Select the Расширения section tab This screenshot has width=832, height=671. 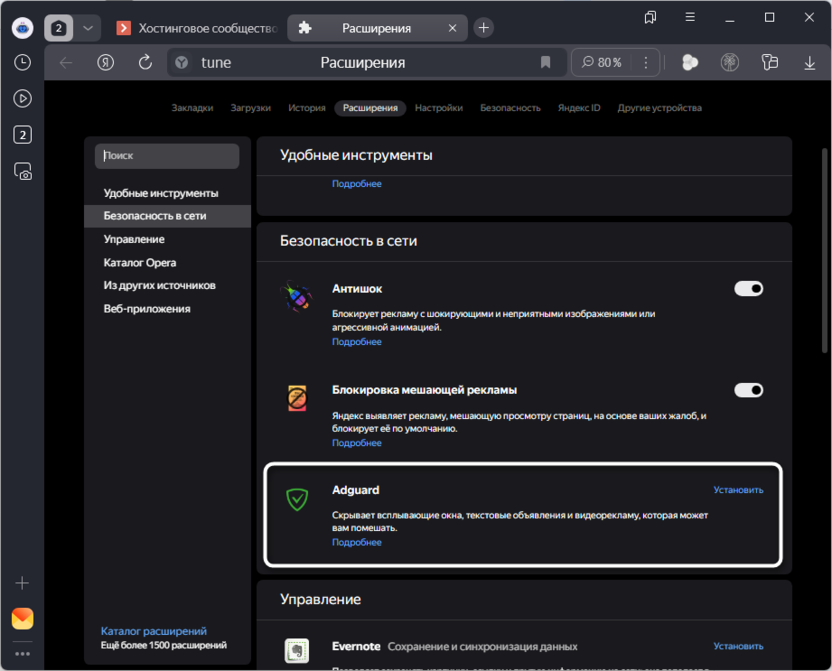tap(370, 108)
